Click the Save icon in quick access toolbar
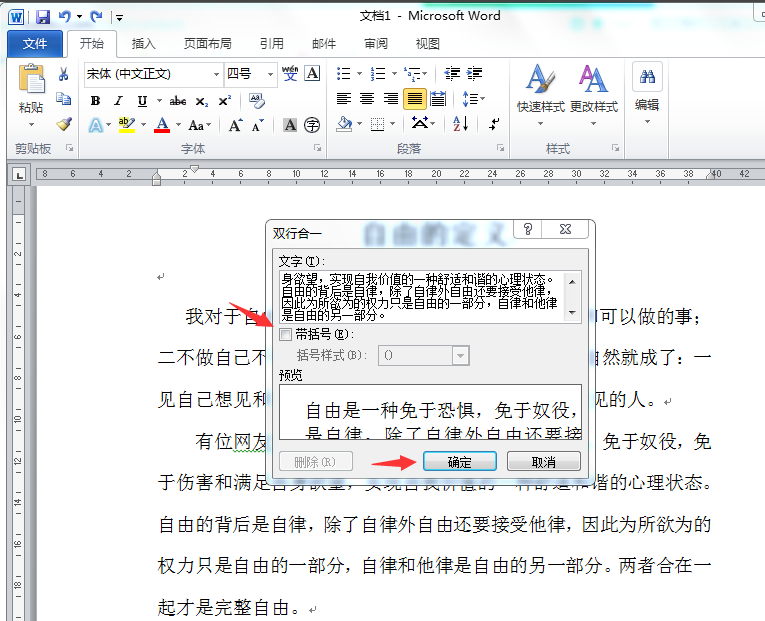Screen dimensions: 765x621 [43, 17]
